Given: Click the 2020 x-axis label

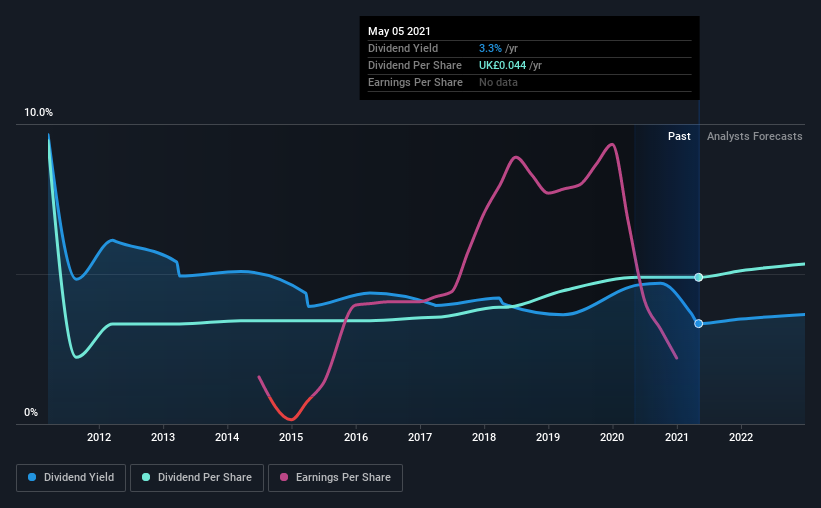Looking at the screenshot, I should tap(612, 437).
